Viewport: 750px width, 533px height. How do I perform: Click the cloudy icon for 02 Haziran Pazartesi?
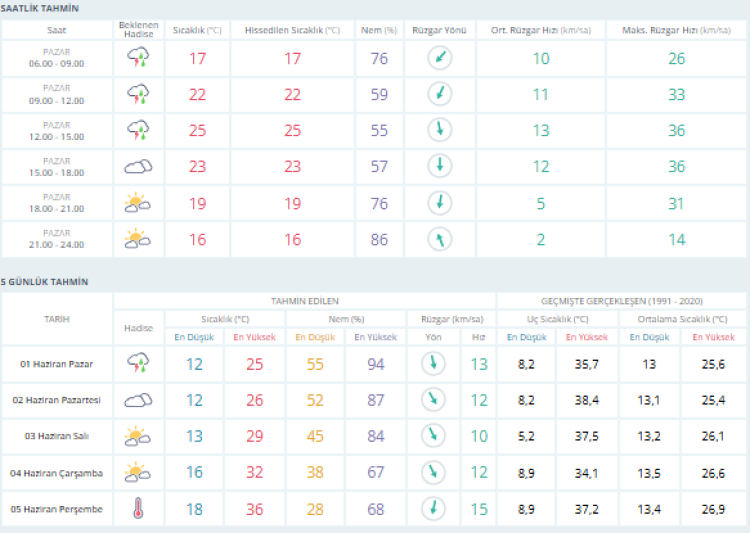click(x=138, y=400)
